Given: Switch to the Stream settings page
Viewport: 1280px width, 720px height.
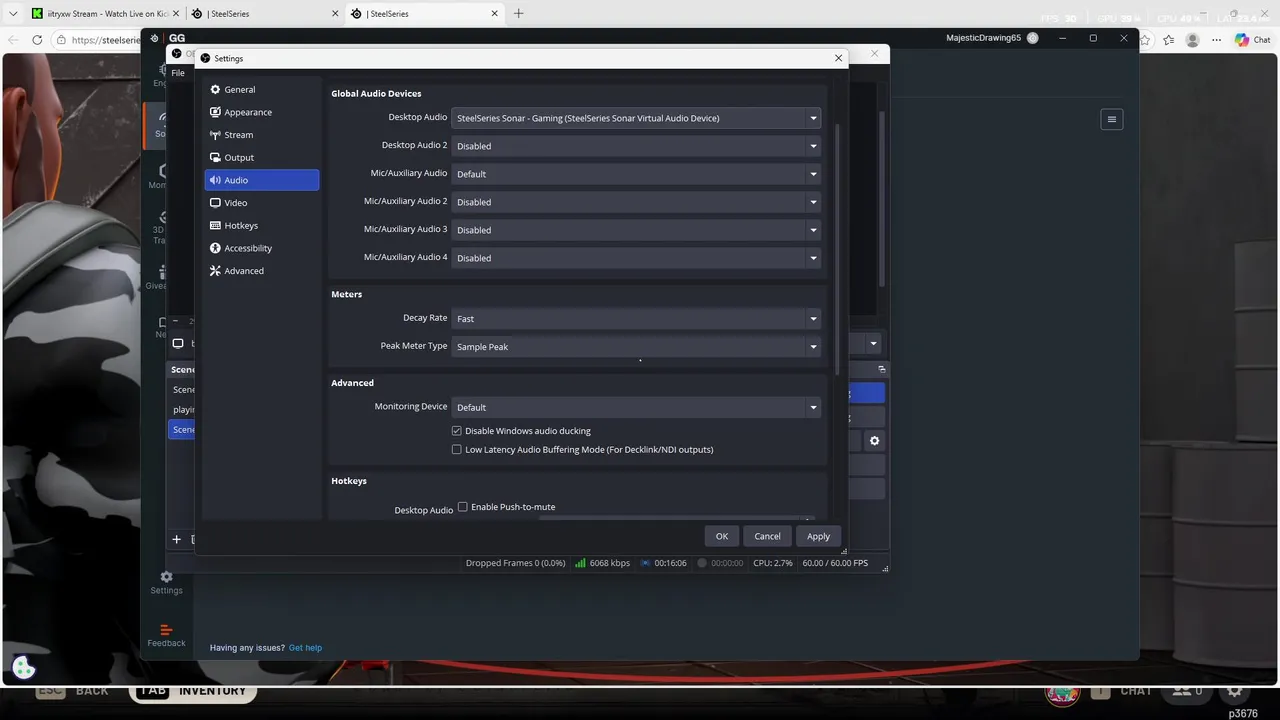Looking at the screenshot, I should coord(262,135).
